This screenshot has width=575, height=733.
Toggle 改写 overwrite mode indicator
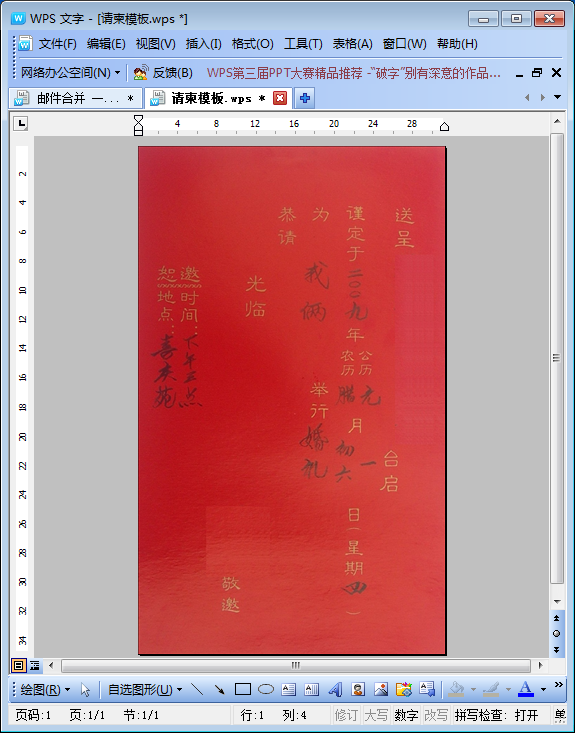pyautogui.click(x=435, y=715)
